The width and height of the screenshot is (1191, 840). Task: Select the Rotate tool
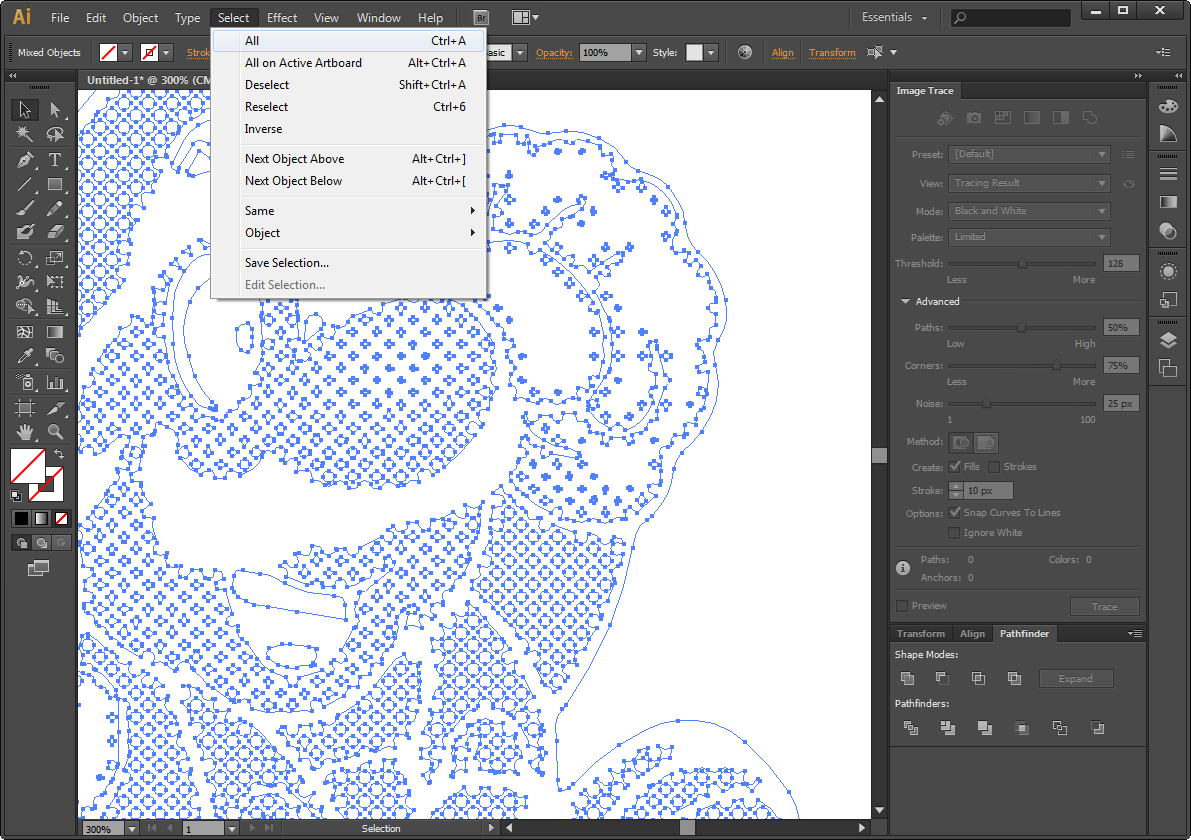[24, 258]
